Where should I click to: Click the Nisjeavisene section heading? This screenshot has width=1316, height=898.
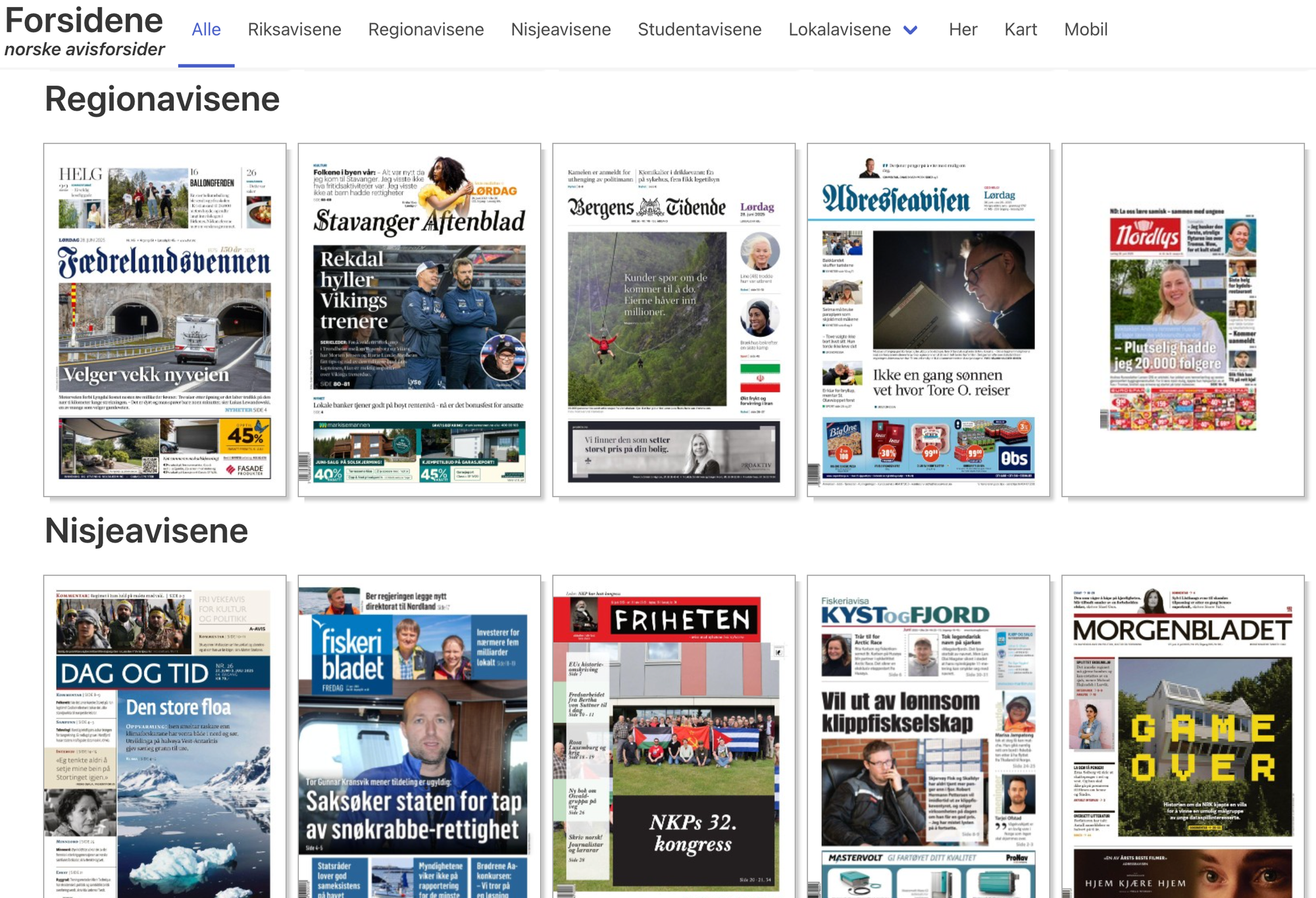point(147,531)
